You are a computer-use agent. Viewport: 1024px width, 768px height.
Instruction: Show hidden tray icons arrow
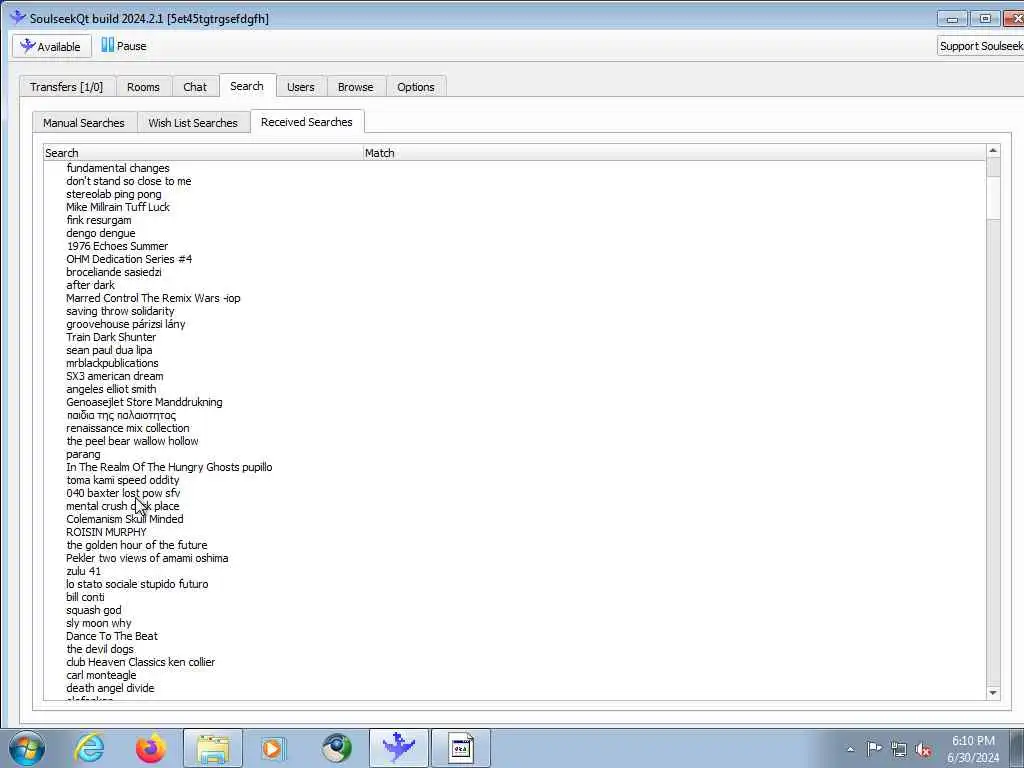click(850, 749)
